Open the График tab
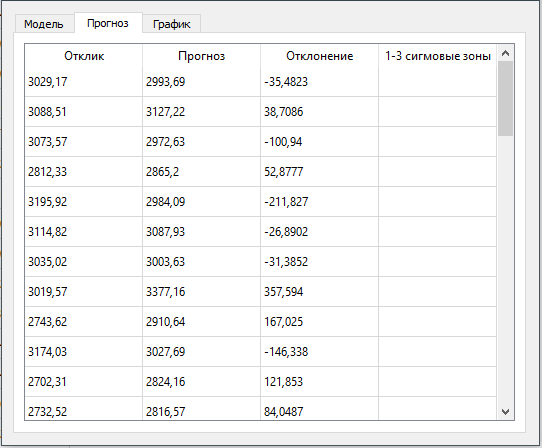This screenshot has width=542, height=448. (171, 24)
